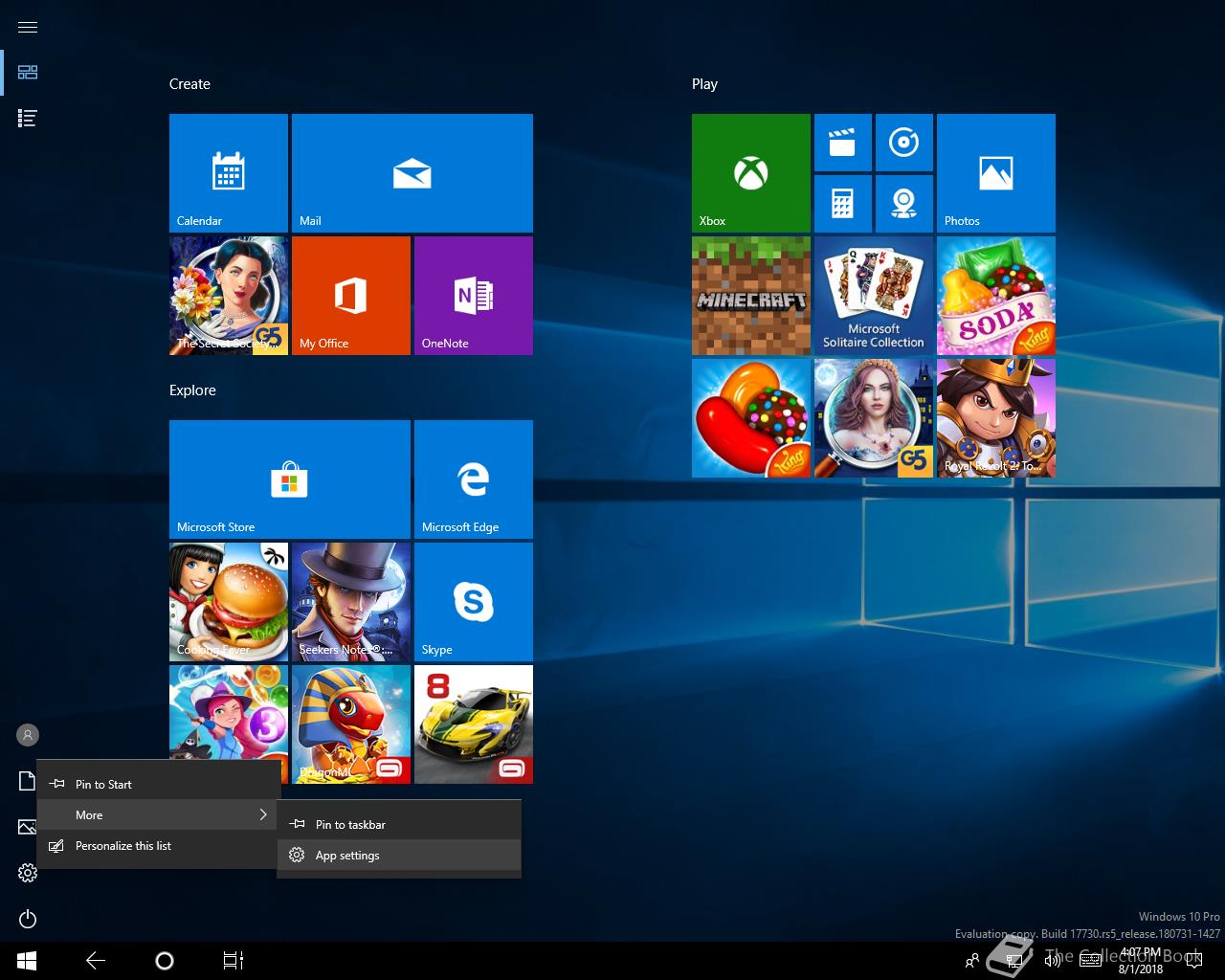Open the People tray icon
1225x980 pixels.
[x=972, y=961]
